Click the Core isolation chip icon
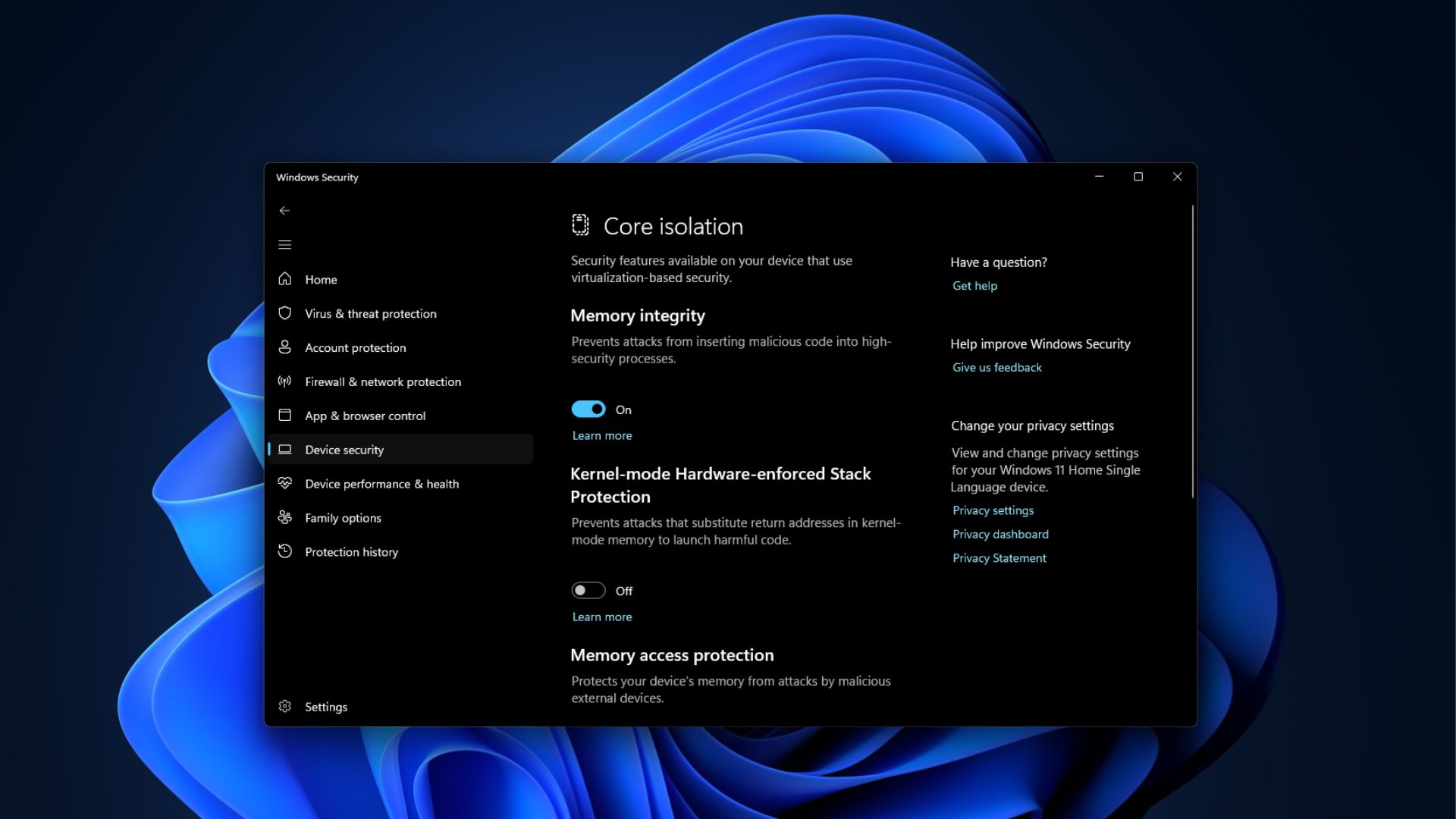Viewport: 1456px width, 819px height. pos(580,224)
